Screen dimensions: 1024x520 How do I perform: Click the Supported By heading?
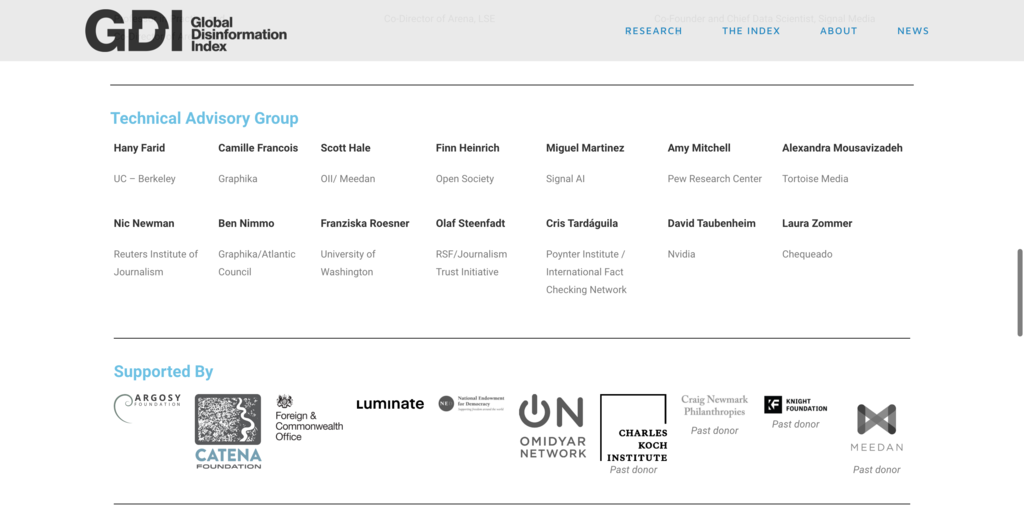click(x=163, y=372)
